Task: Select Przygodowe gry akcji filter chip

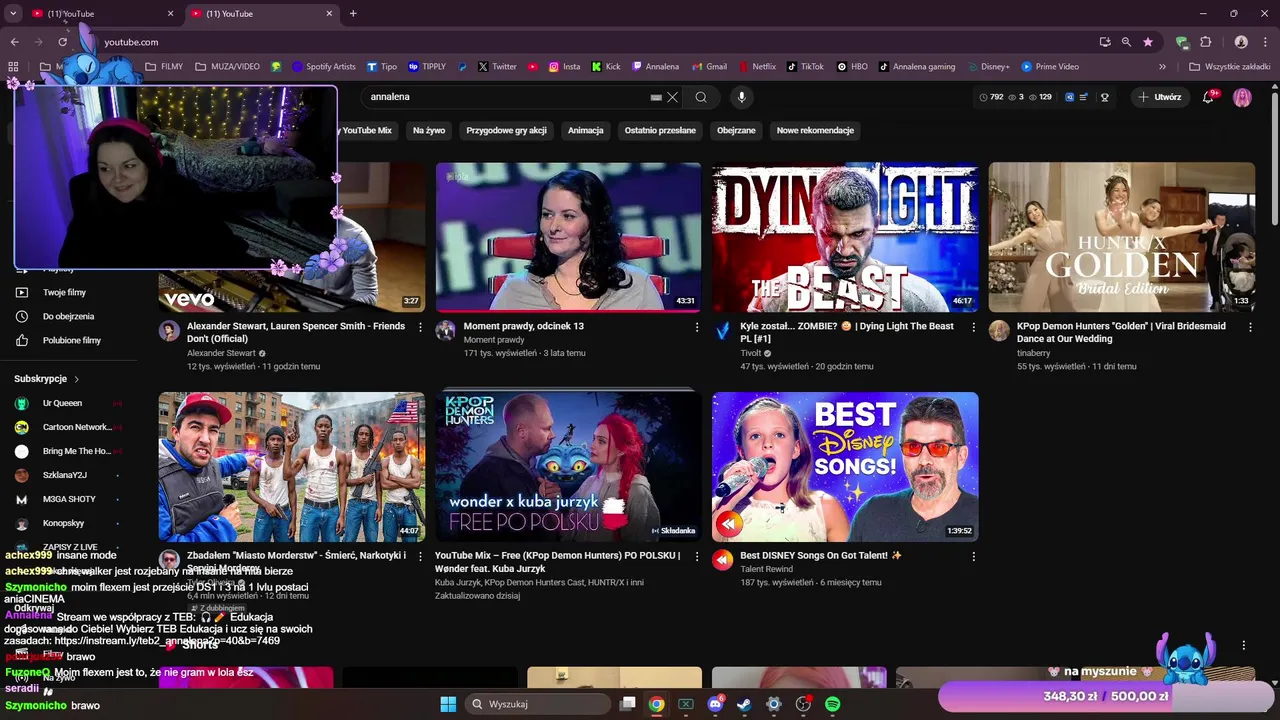Action: pyautogui.click(x=506, y=130)
